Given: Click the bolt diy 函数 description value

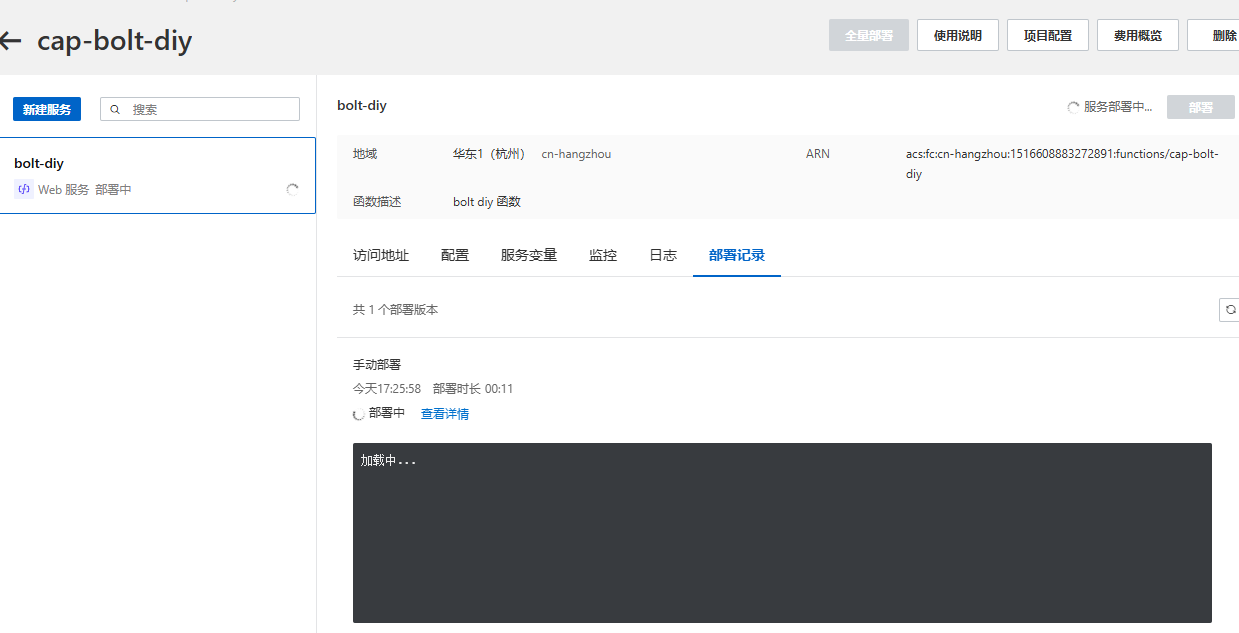Looking at the screenshot, I should (x=487, y=202).
